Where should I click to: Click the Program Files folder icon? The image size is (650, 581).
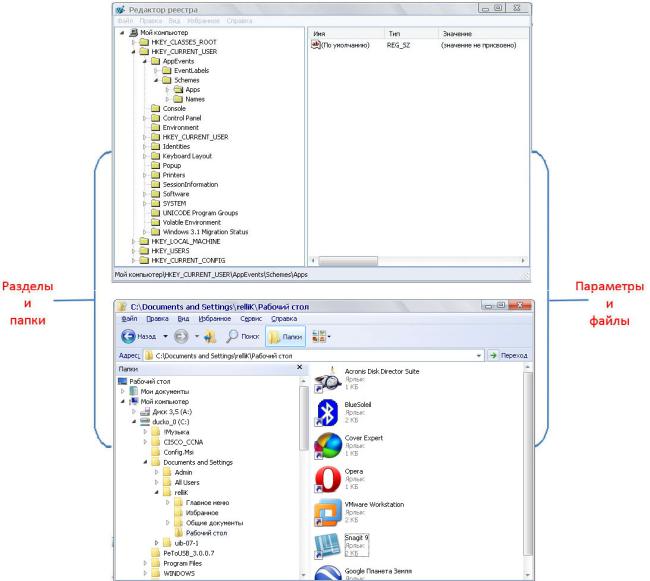[x=156, y=563]
